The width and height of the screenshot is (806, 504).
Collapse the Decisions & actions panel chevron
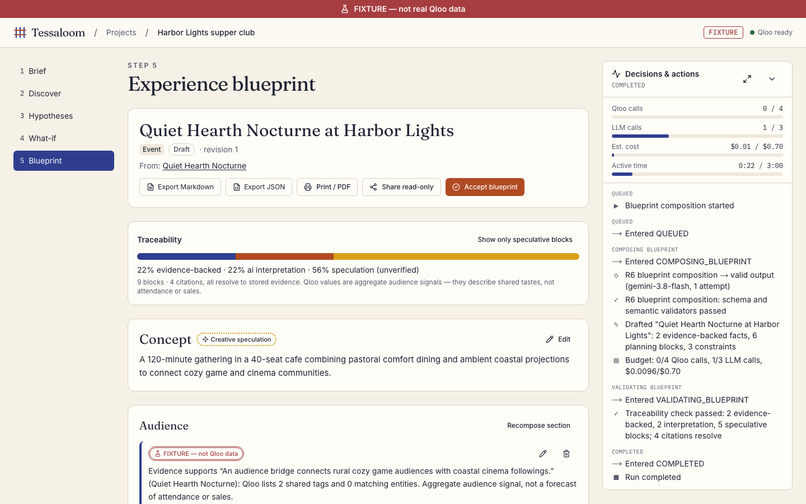[772, 79]
